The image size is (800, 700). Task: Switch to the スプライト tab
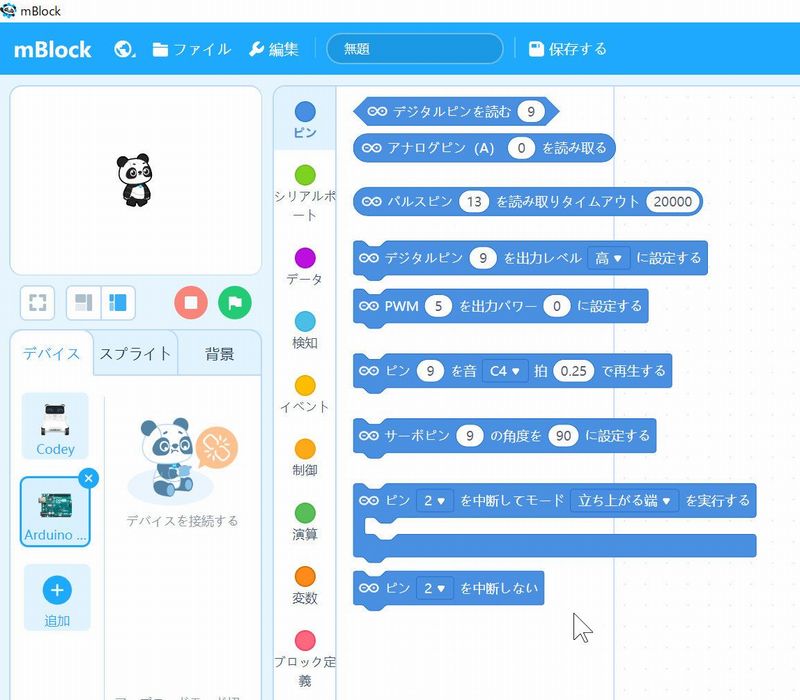click(135, 353)
